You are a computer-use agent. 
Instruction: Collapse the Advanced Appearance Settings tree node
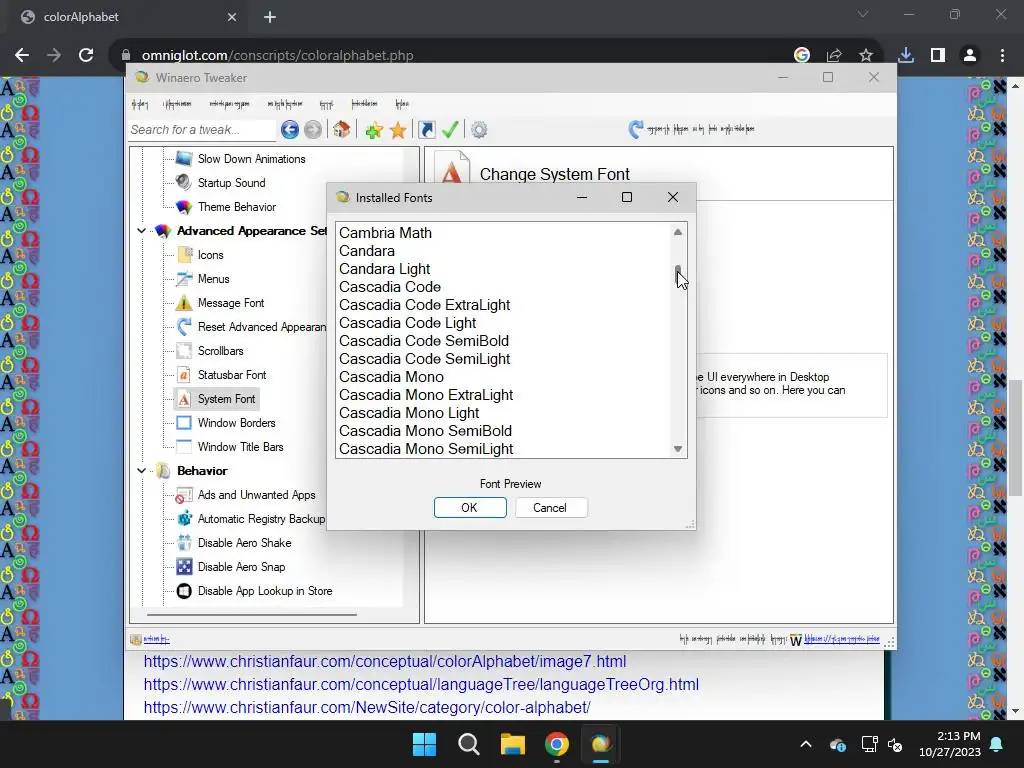click(x=141, y=231)
